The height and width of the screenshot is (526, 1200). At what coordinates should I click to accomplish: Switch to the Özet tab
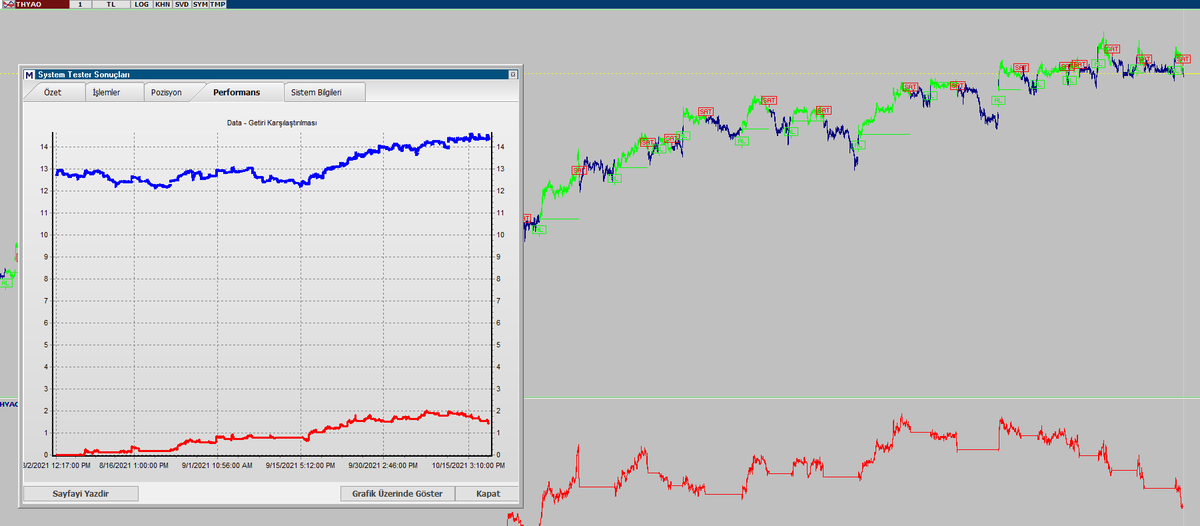point(52,92)
